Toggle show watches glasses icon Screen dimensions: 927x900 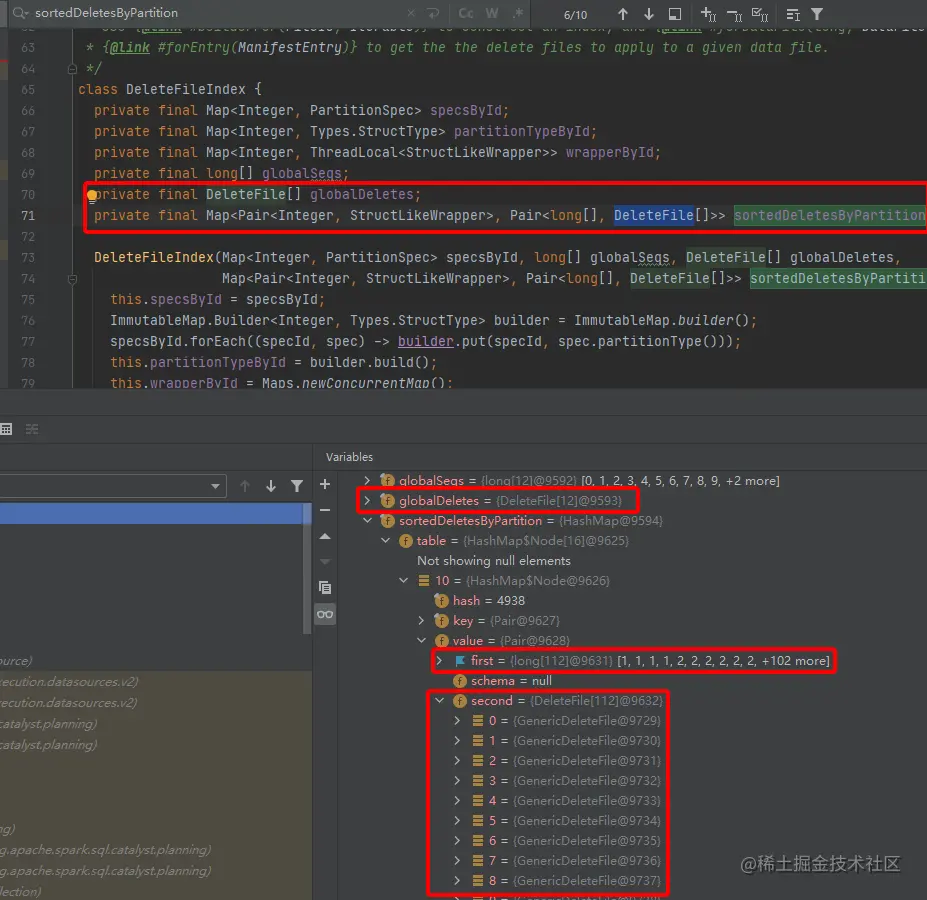tap(325, 614)
